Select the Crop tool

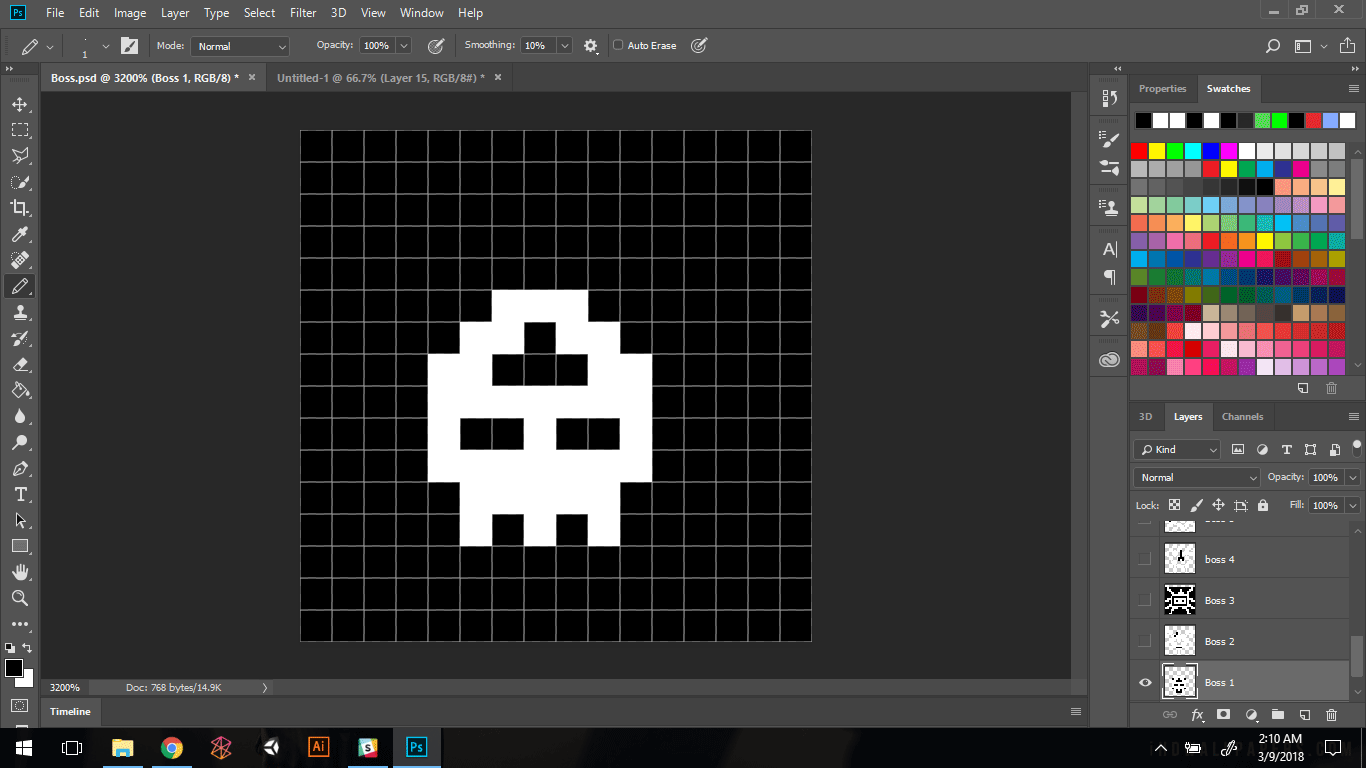pyautogui.click(x=19, y=208)
